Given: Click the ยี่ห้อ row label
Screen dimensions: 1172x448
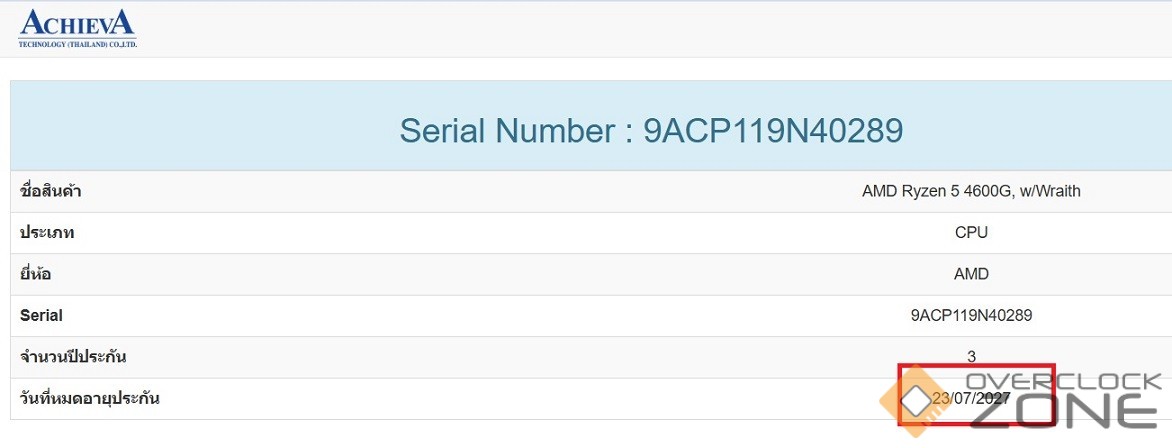Looking at the screenshot, I should click(x=35, y=274).
